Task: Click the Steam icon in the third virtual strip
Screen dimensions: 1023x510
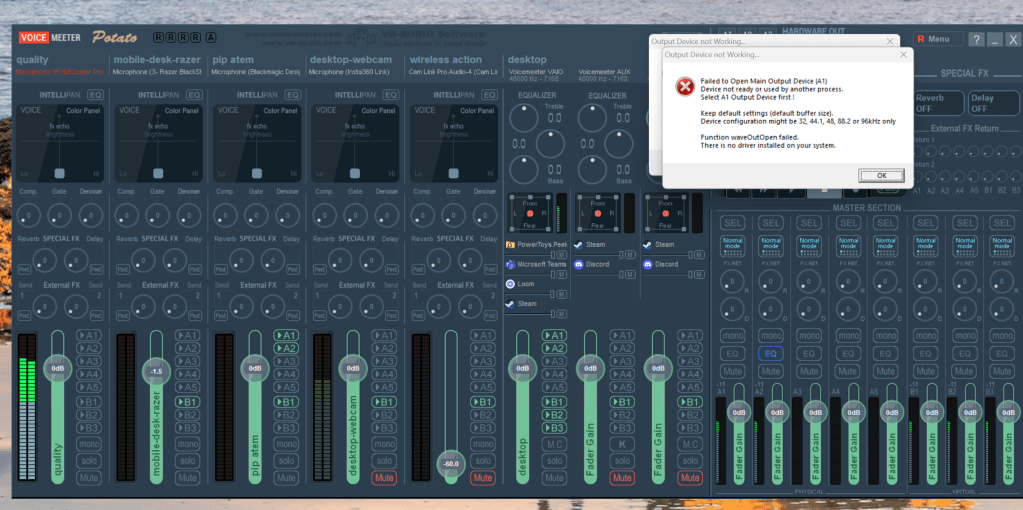Action: [x=647, y=245]
